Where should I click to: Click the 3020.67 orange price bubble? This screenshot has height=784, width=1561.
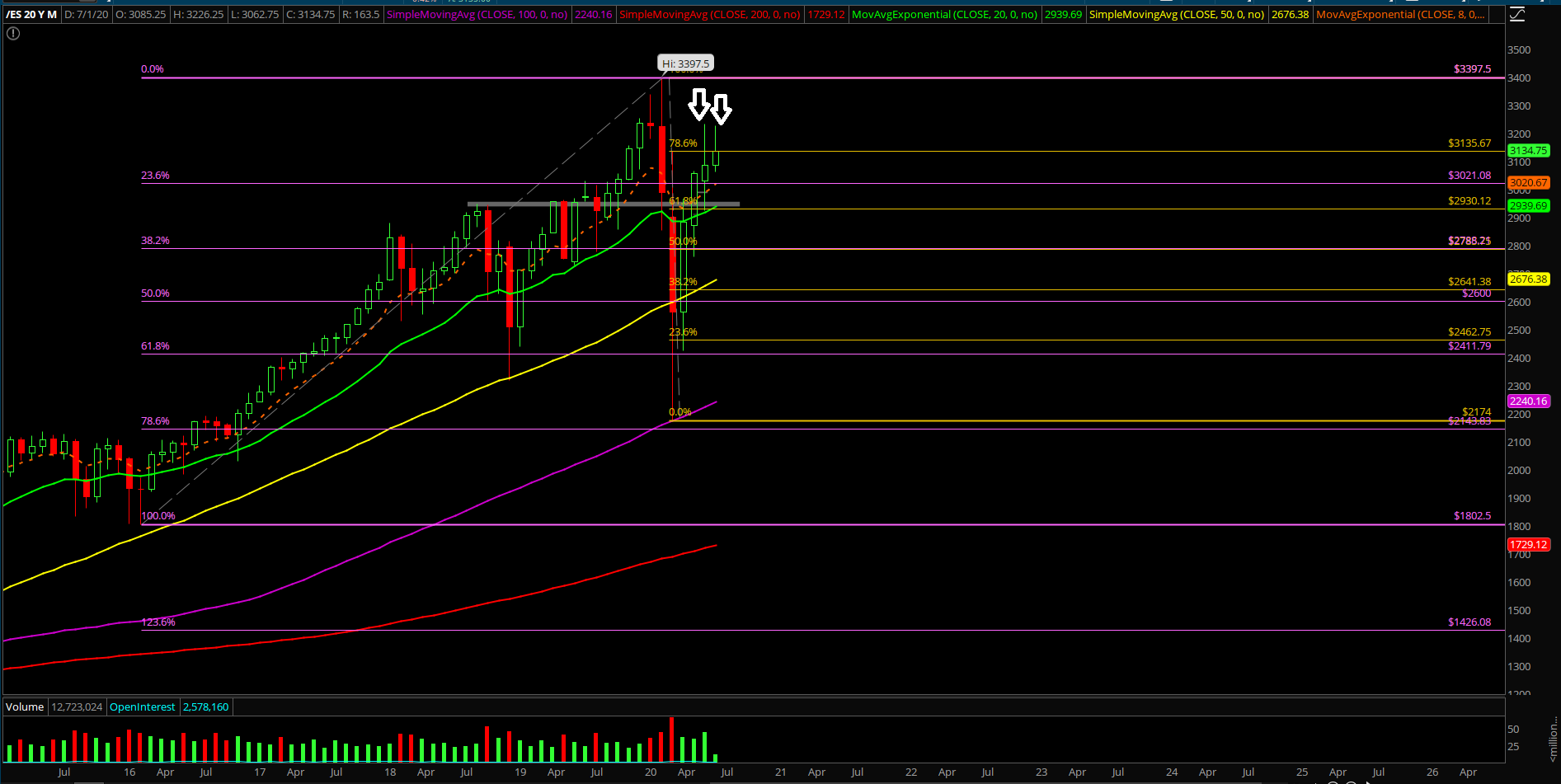(1529, 183)
